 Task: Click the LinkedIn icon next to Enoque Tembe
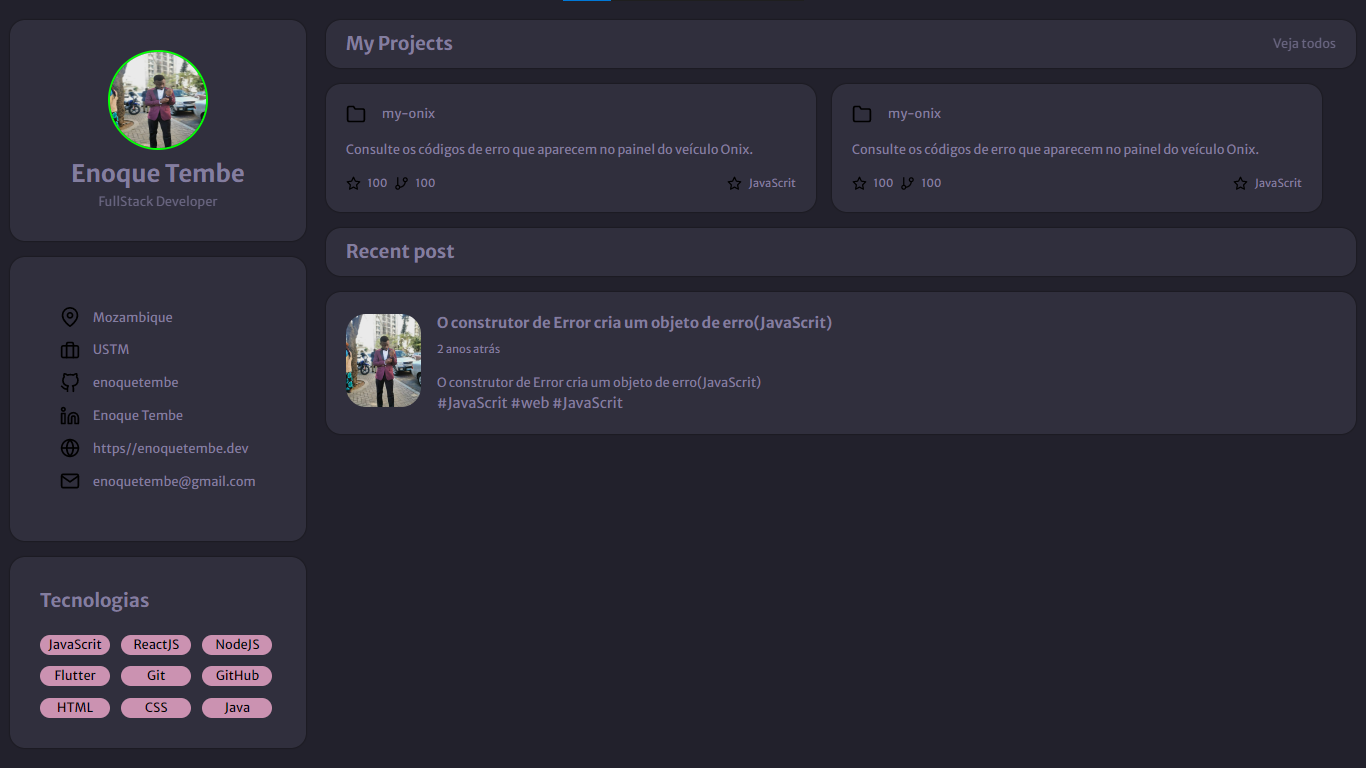coord(70,415)
